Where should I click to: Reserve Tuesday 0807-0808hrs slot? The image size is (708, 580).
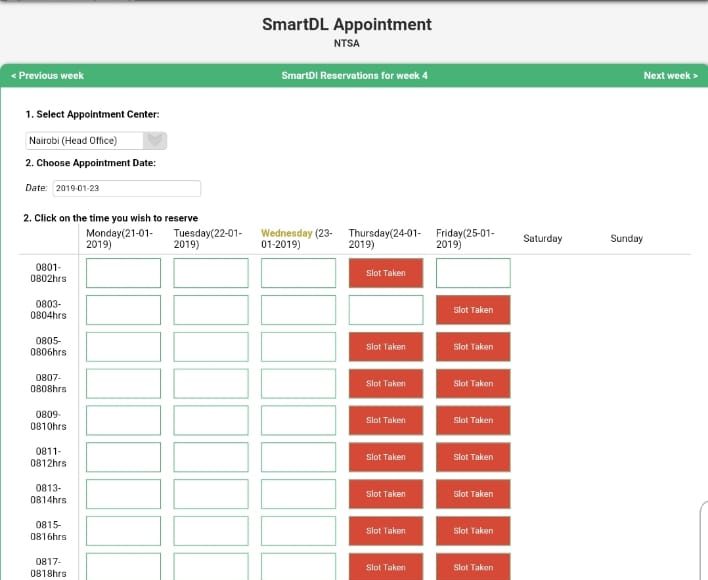point(211,383)
